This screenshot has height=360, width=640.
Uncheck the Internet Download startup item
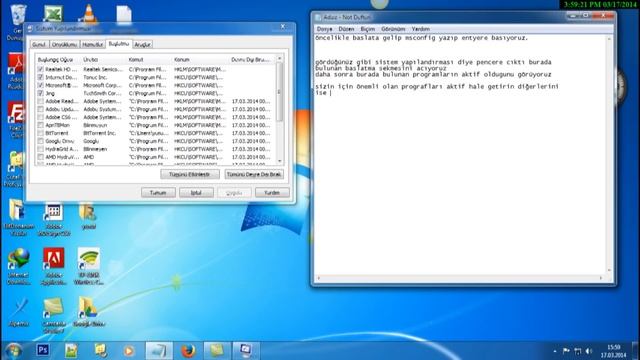pos(40,77)
